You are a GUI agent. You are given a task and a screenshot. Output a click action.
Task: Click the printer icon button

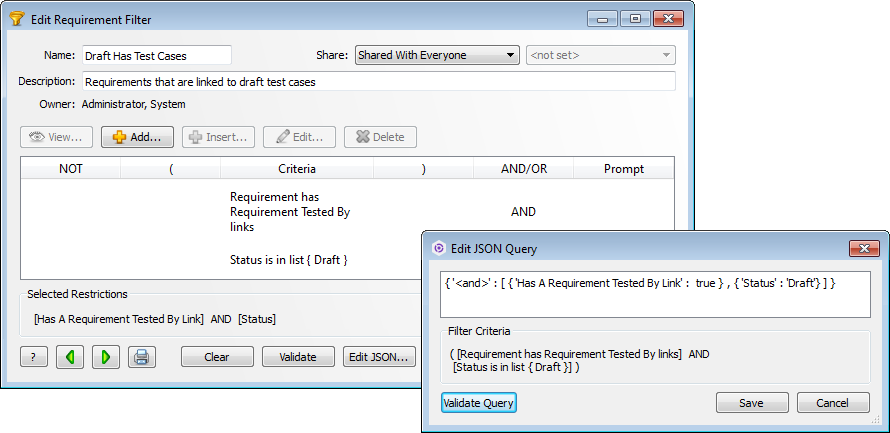tap(141, 356)
